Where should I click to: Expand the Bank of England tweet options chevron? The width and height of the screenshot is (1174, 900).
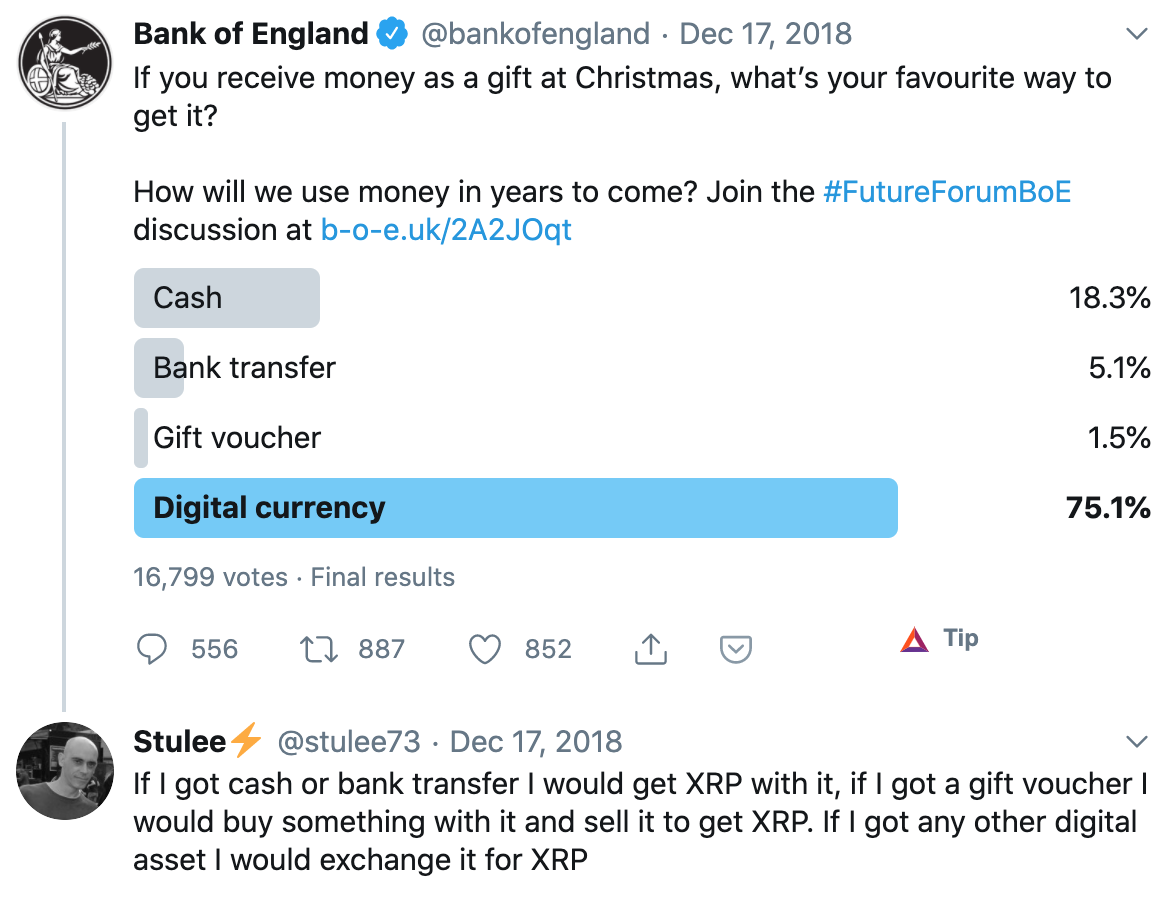tap(1137, 35)
